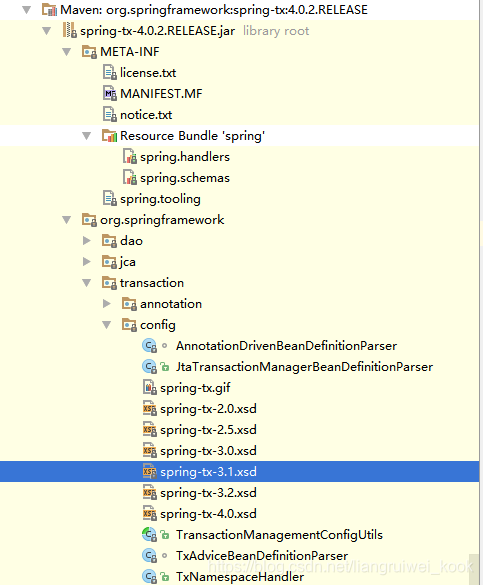The width and height of the screenshot is (483, 585).
Task: Select TransactionManagementConfigUtils class name
Action: 279,535
